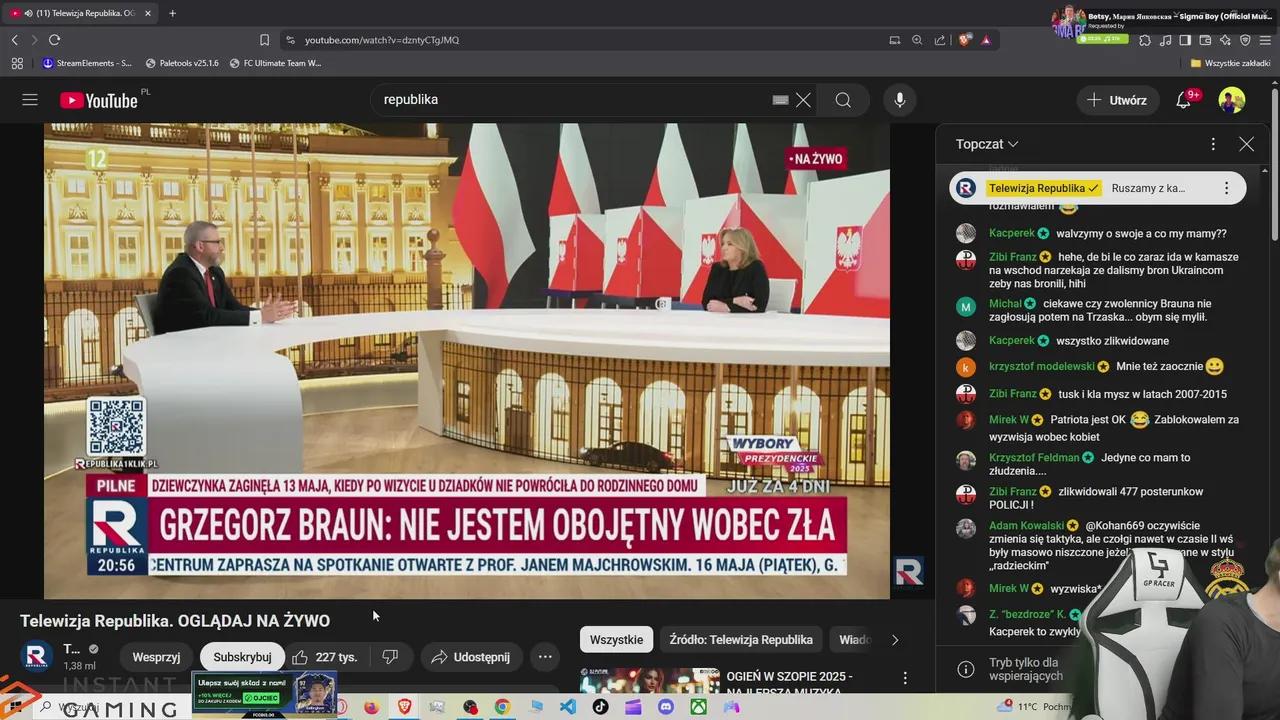Click the Utwórz create button
Screen dimensions: 1280x720
[1117, 100]
